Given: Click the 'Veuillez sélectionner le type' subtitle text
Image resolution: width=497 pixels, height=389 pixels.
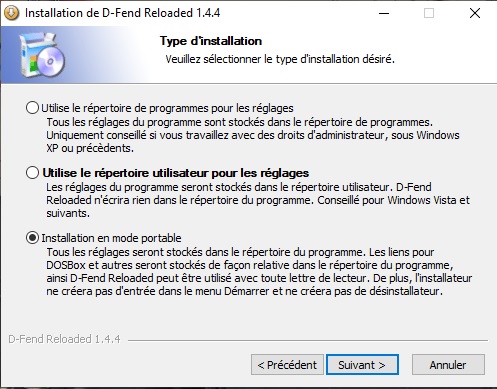Looking at the screenshot, I should point(280,59).
